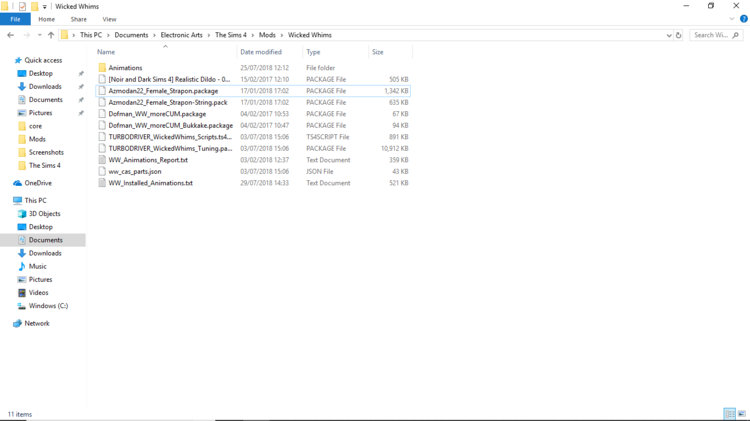This screenshot has height=421, width=750.
Task: Expand the ribbon using the chevron
Action: 731,19
